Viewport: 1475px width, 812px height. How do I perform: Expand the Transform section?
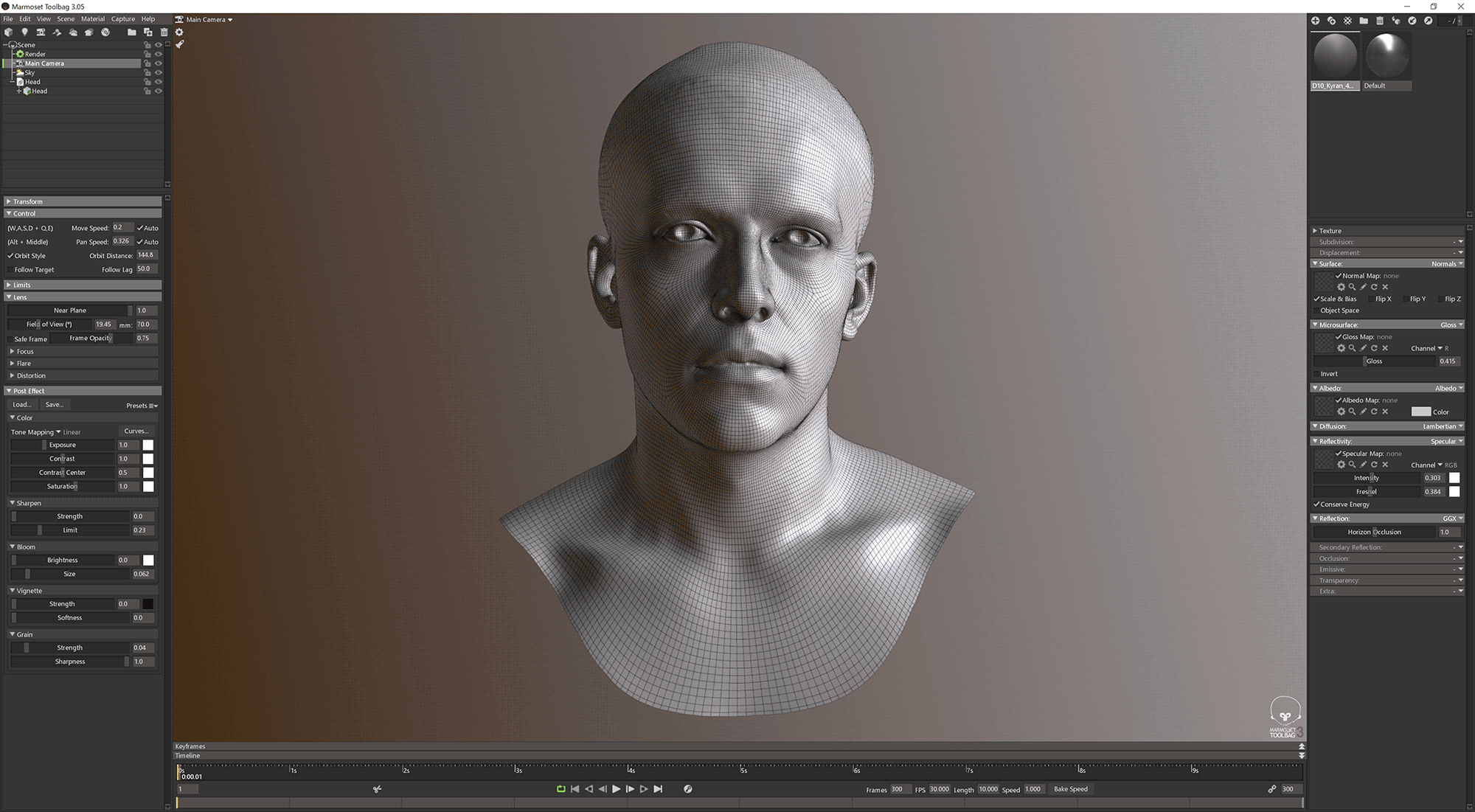tap(83, 201)
